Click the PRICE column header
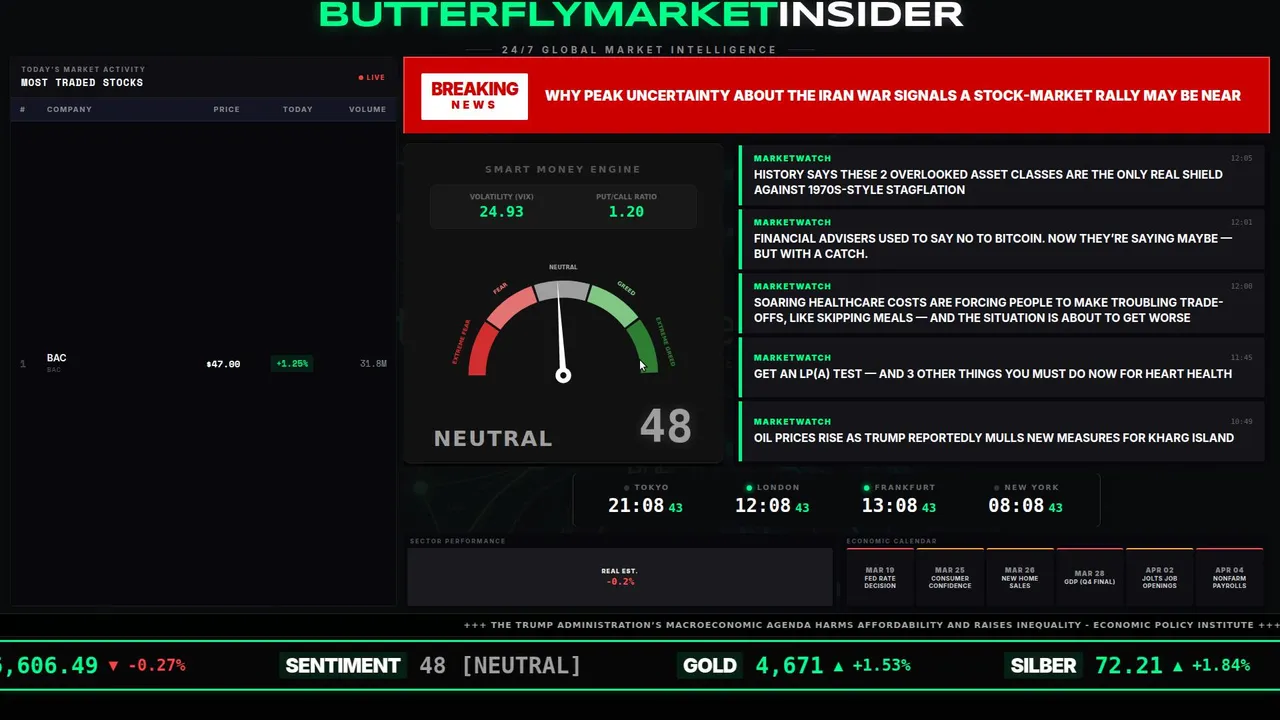The height and width of the screenshot is (720, 1280). click(x=226, y=109)
